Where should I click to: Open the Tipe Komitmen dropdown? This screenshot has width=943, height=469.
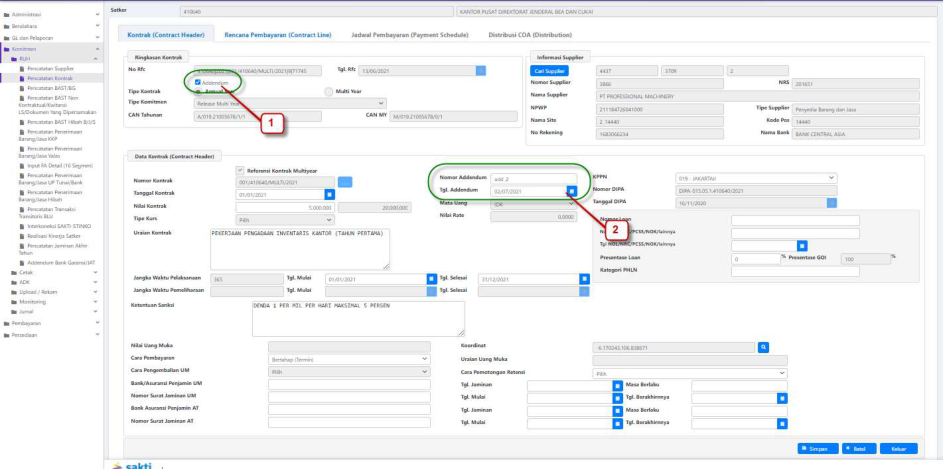(x=288, y=103)
